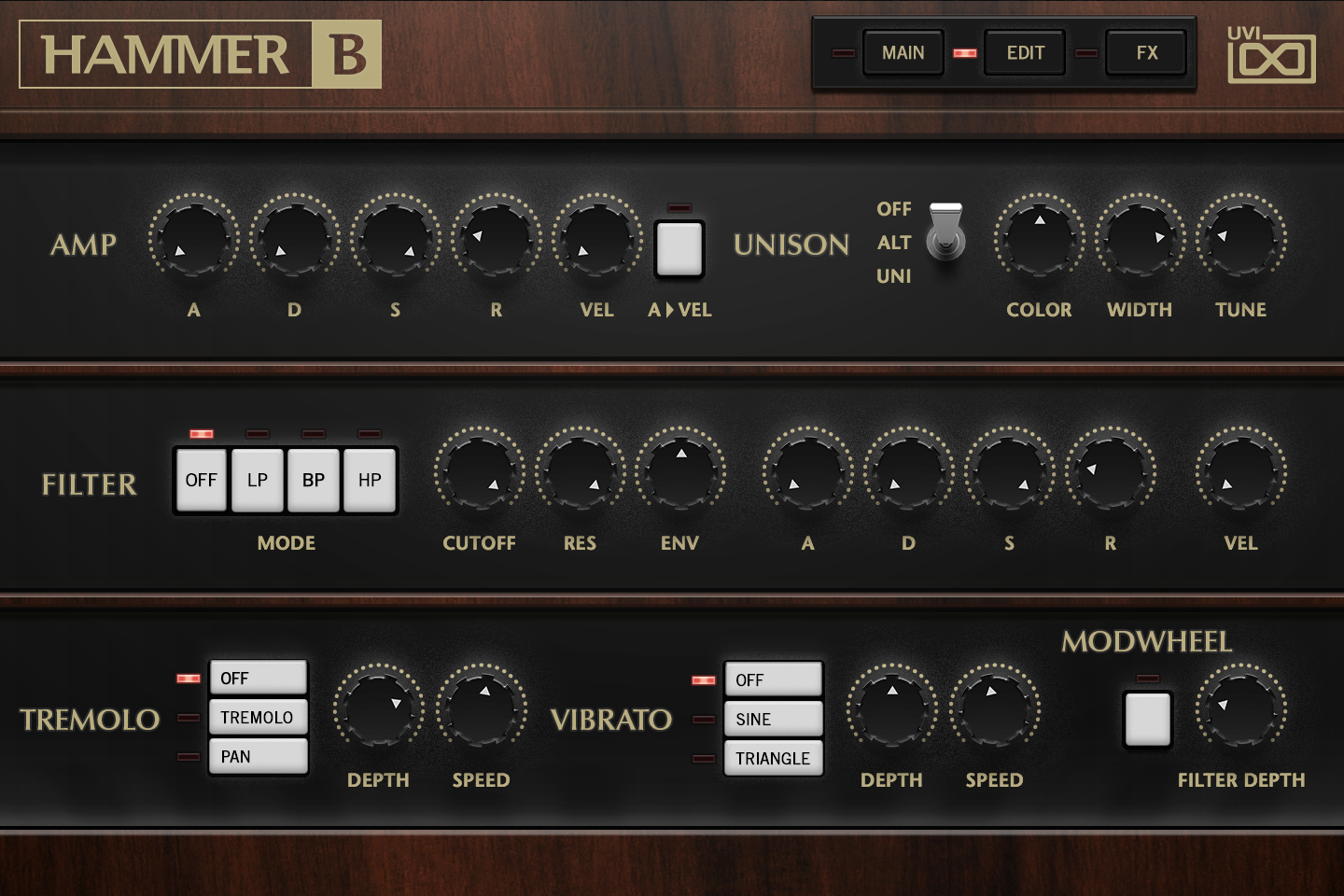Set filter mode to LP
The height and width of the screenshot is (896, 1344).
(x=258, y=480)
